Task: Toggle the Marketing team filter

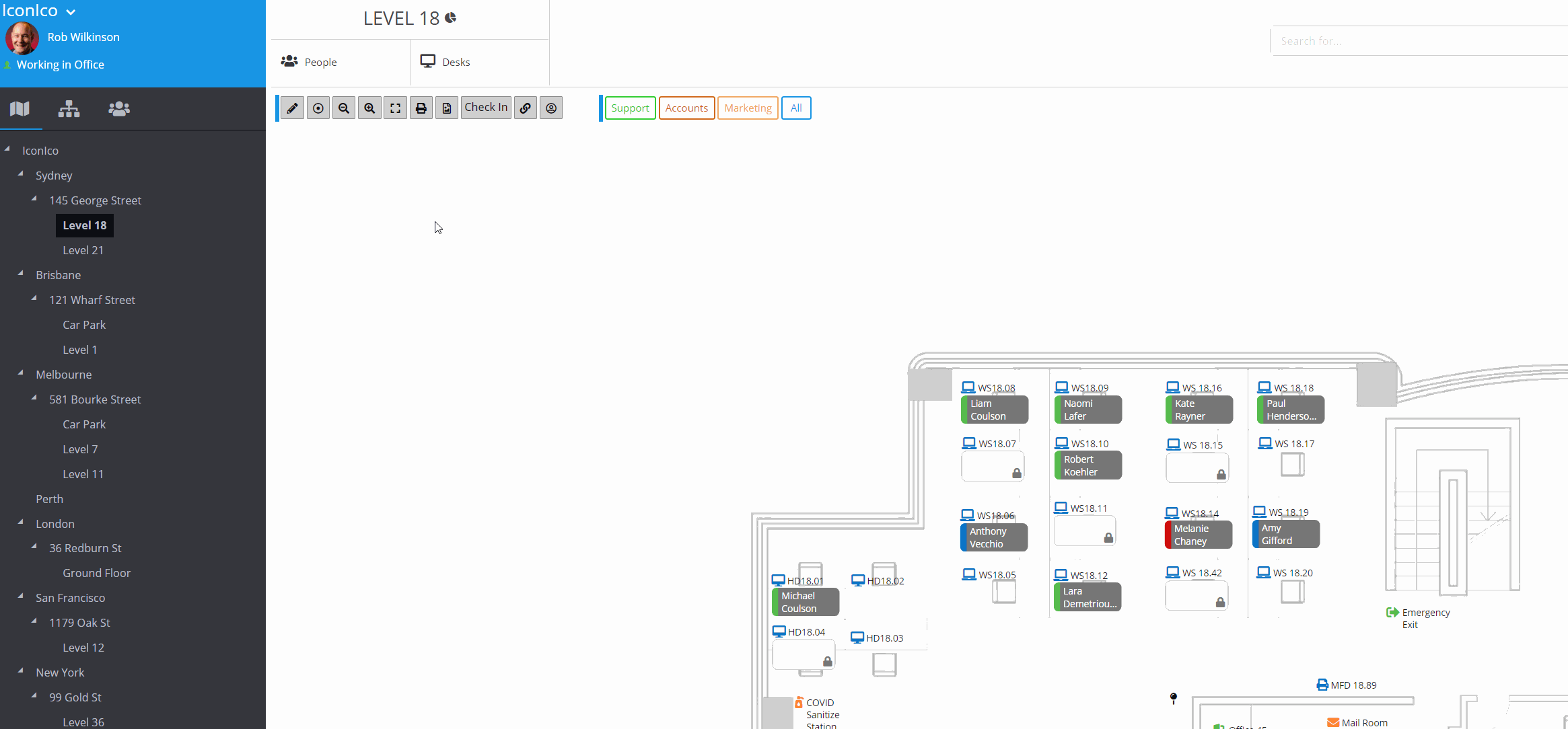Action: click(x=748, y=108)
